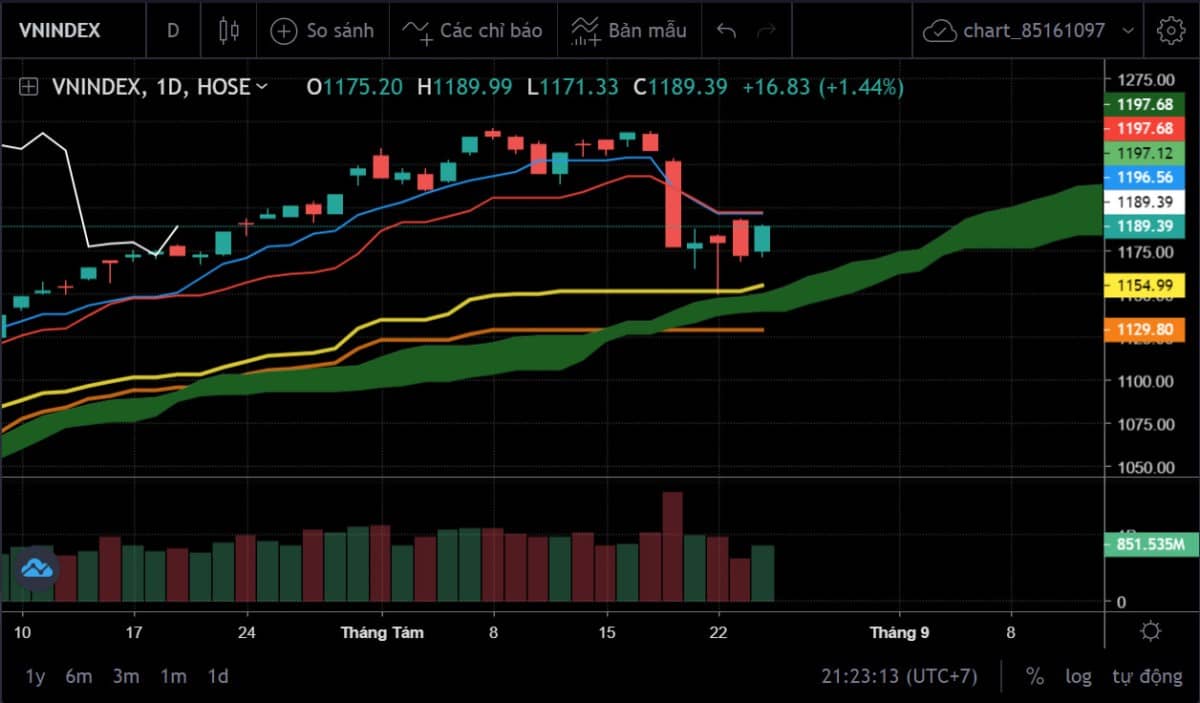This screenshot has width=1200, height=703.
Task: Toggle auto scale (tự động)
Action: [x=1147, y=677]
